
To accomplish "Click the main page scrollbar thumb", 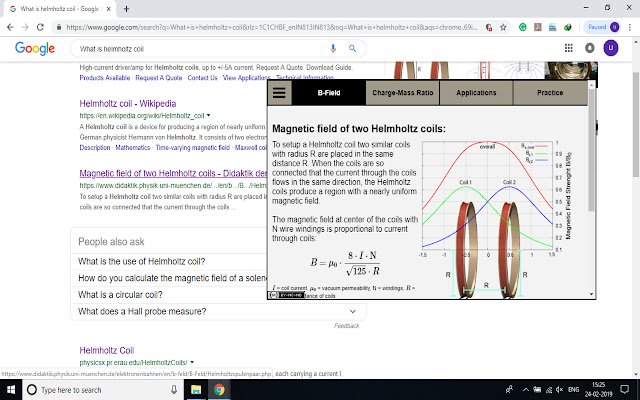I will click(636, 124).
